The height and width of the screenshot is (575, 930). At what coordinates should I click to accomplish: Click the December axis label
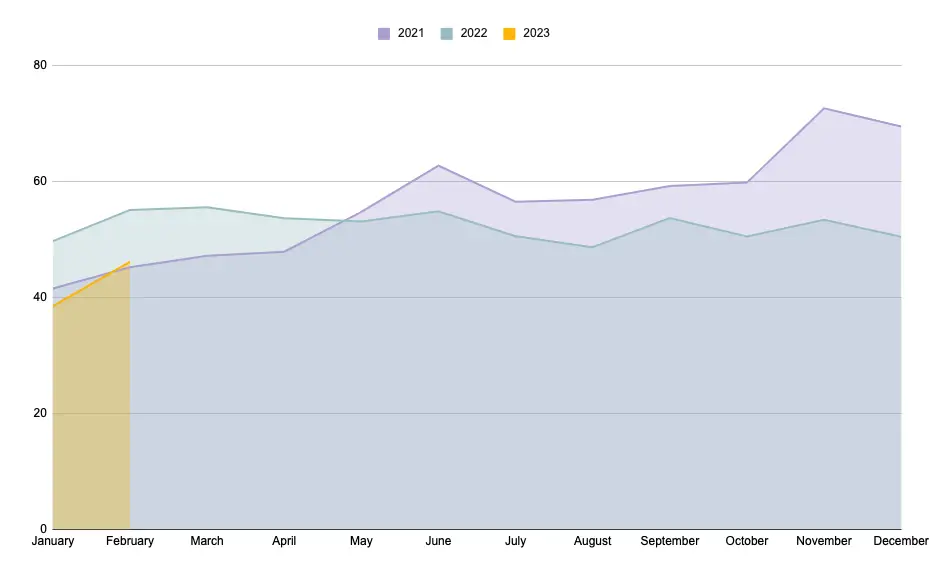(900, 541)
